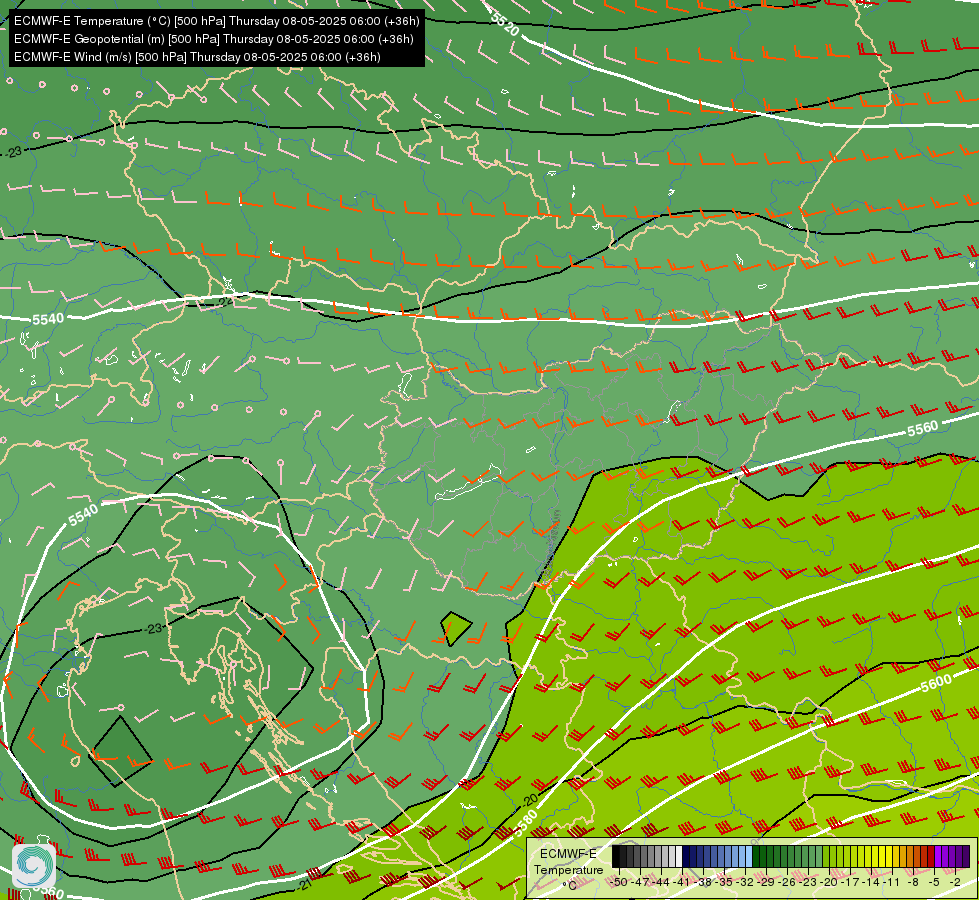Click the -20 isotherm label on the map
The width and height of the screenshot is (979, 900).
tap(529, 799)
